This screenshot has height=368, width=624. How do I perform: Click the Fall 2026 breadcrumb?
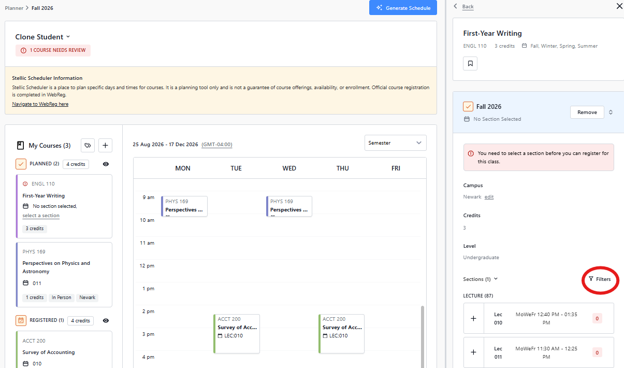click(x=42, y=8)
